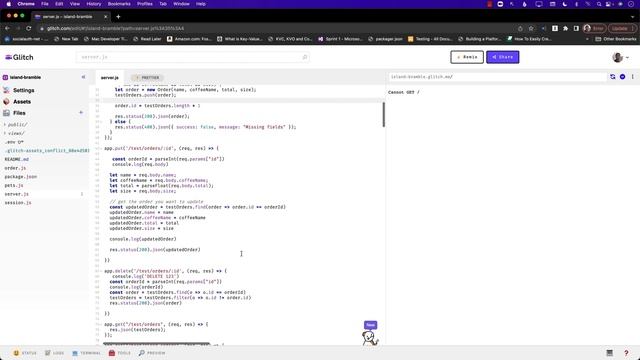This screenshot has height=360, width=640.
Task: Open the Chrome menu in menu bar
Action: (x=26, y=4)
